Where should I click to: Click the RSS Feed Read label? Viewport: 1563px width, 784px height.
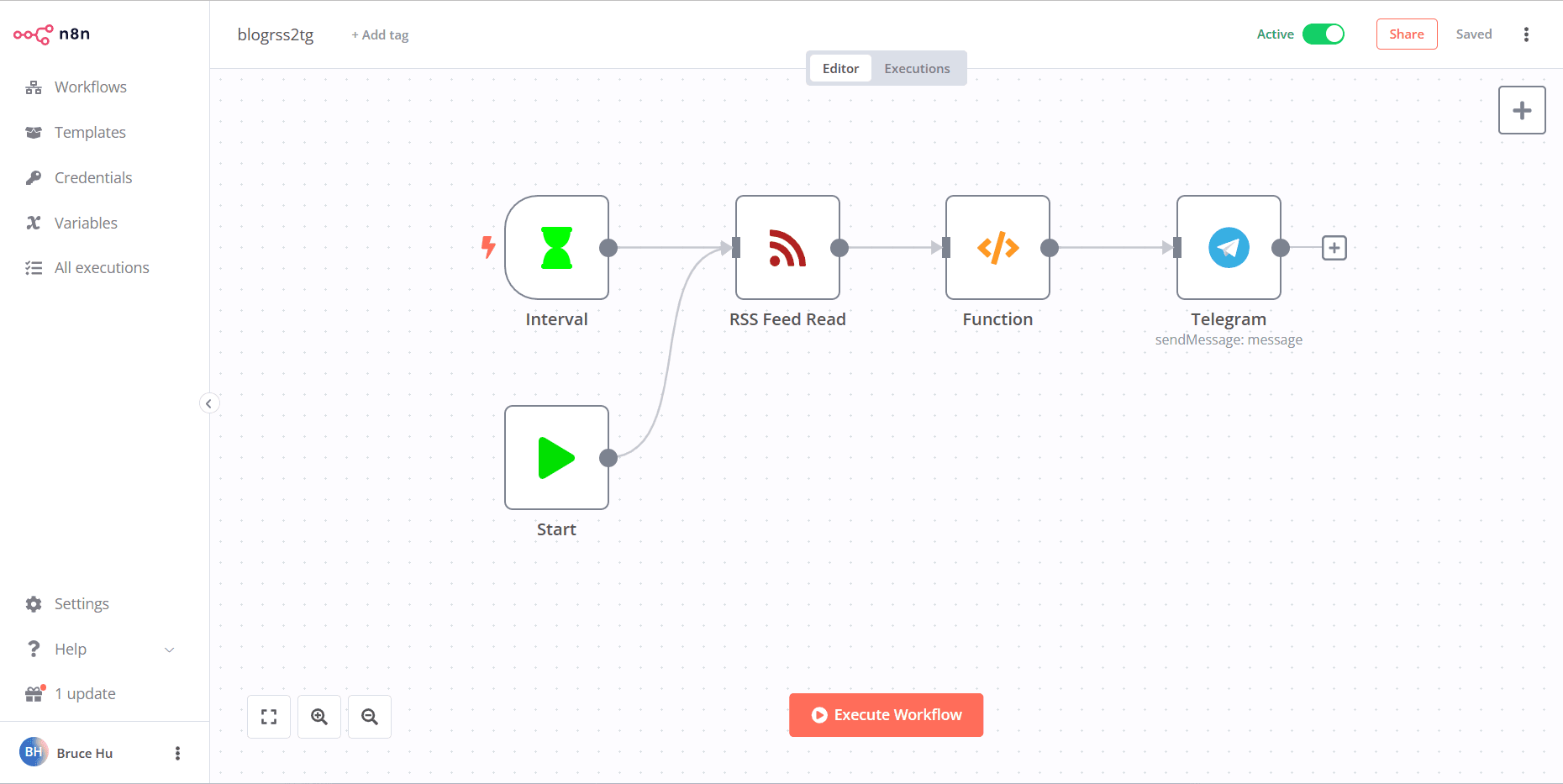787,319
